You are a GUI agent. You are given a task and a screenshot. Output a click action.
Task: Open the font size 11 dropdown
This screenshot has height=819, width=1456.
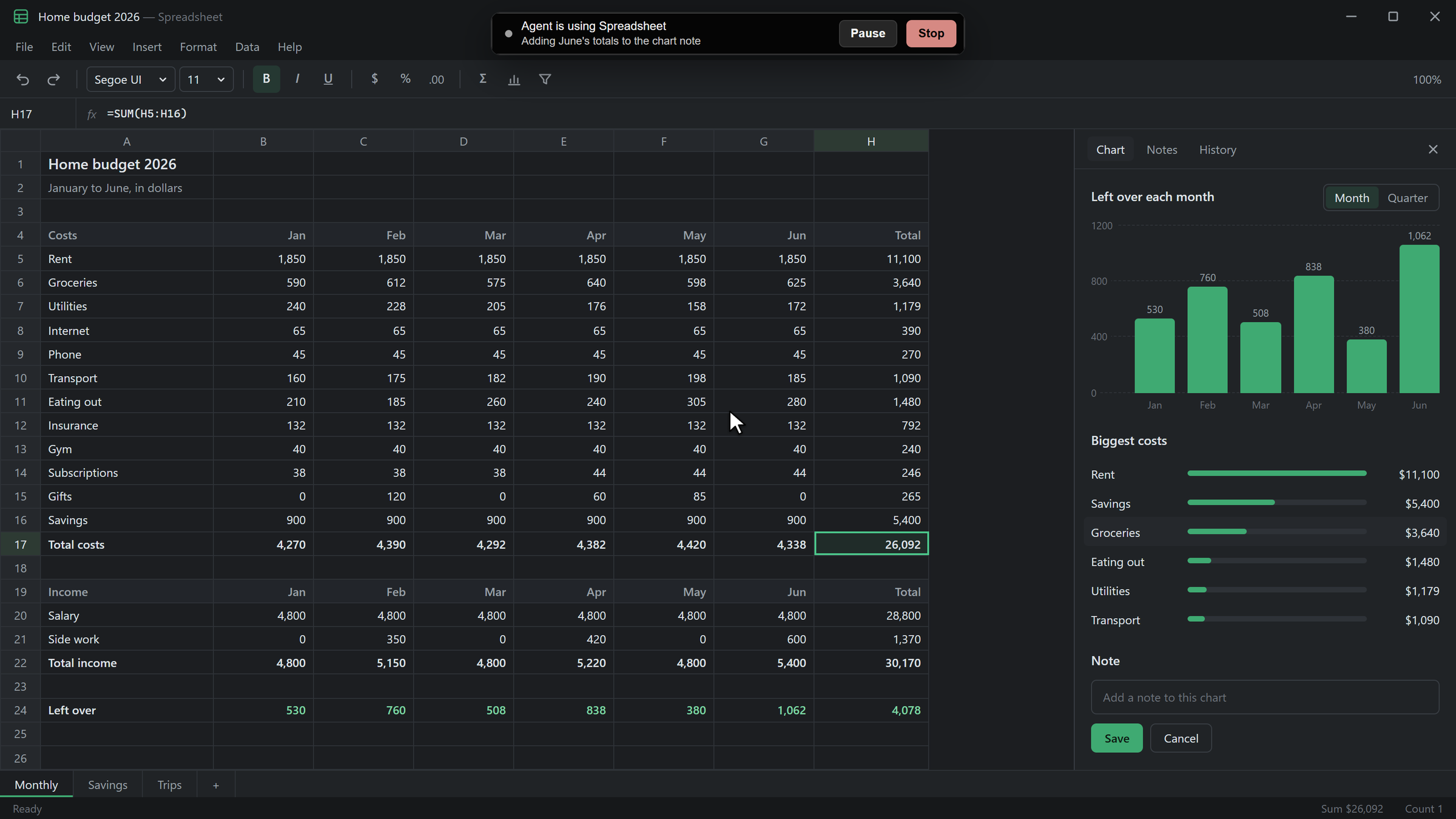click(206, 79)
